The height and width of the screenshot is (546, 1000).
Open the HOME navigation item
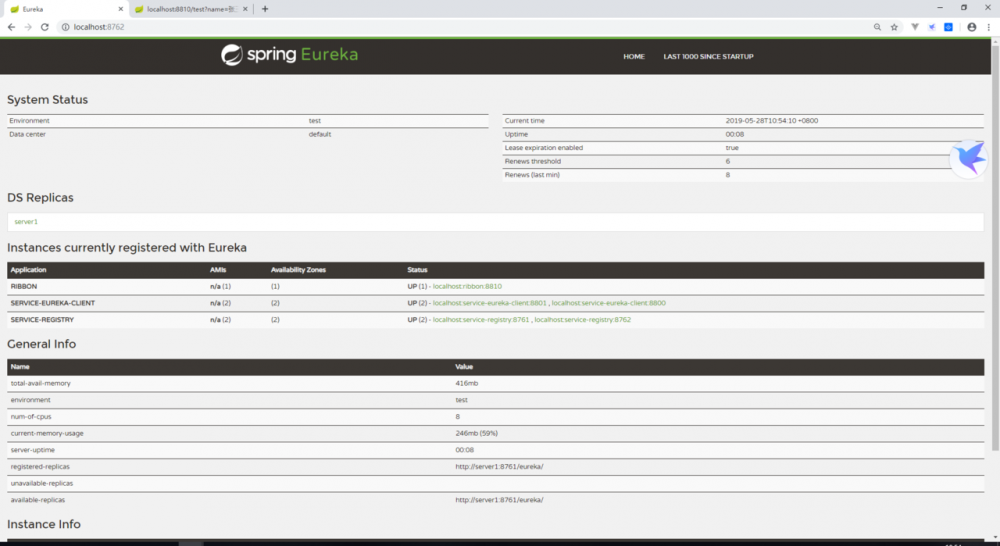tap(634, 57)
